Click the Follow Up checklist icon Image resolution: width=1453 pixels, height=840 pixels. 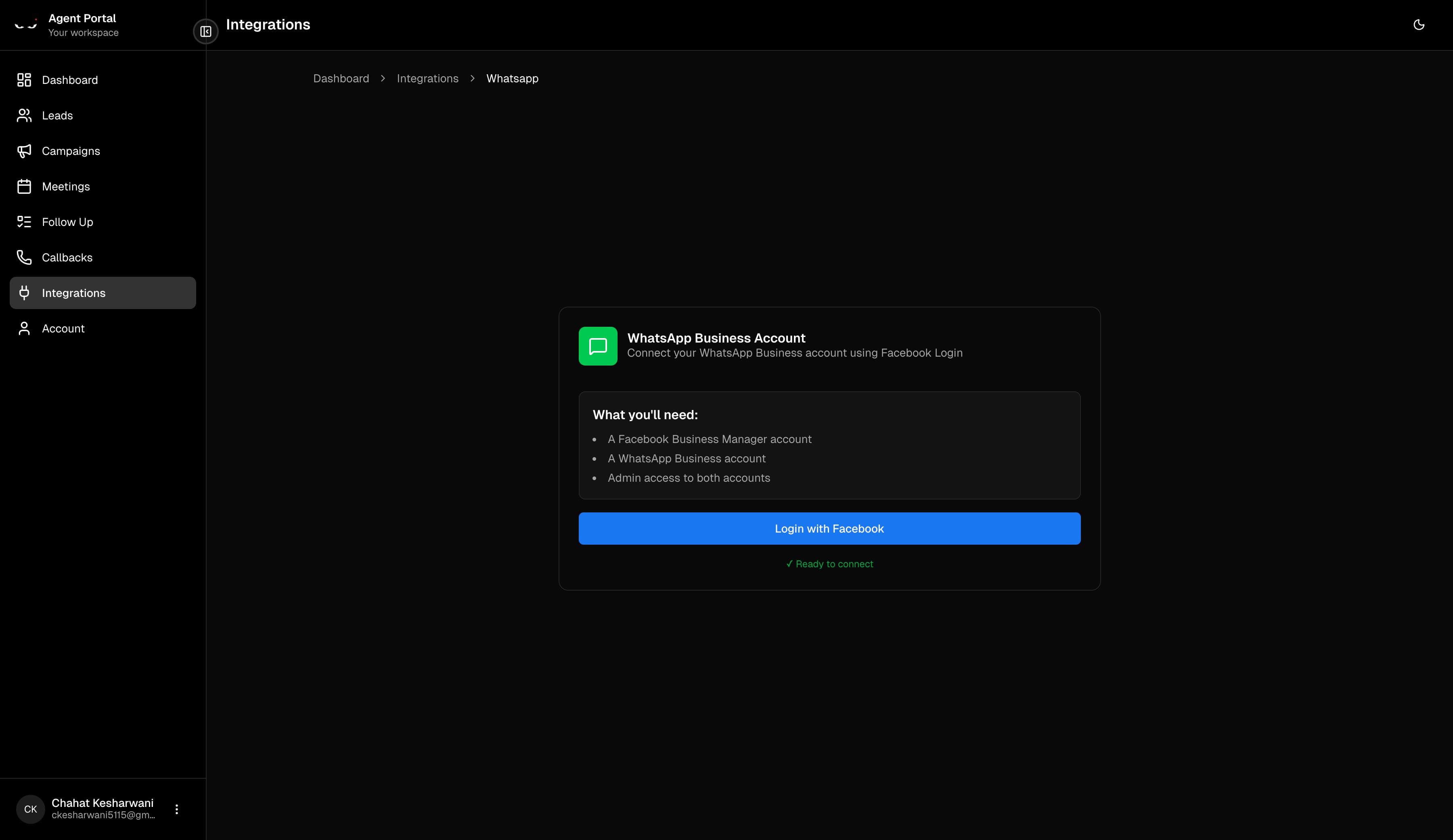24,222
